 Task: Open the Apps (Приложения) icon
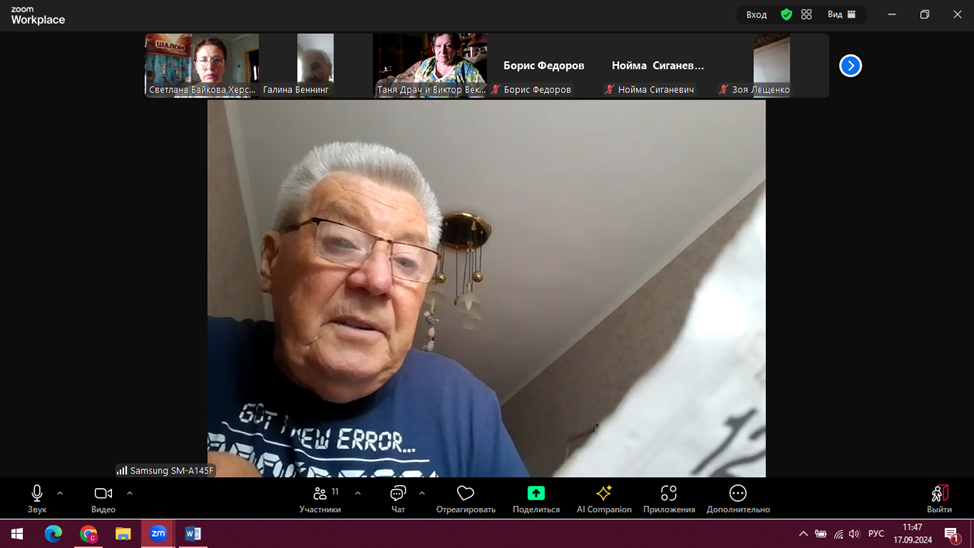pos(669,498)
